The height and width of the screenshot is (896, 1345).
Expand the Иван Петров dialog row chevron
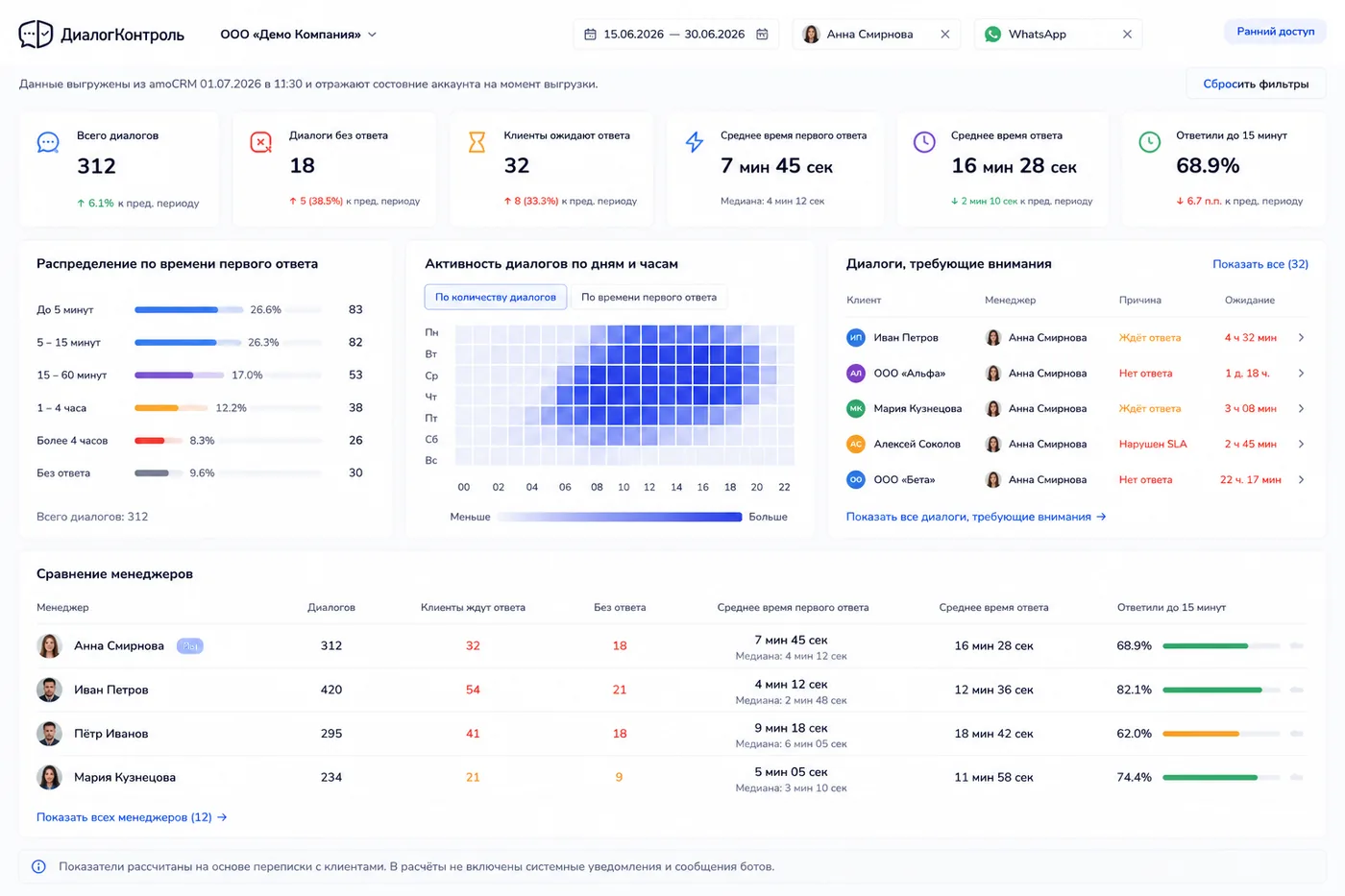(x=1301, y=338)
